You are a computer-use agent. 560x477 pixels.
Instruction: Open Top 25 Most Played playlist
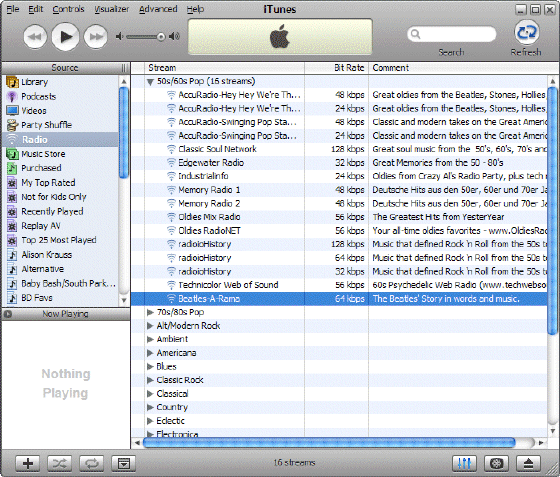click(x=60, y=240)
